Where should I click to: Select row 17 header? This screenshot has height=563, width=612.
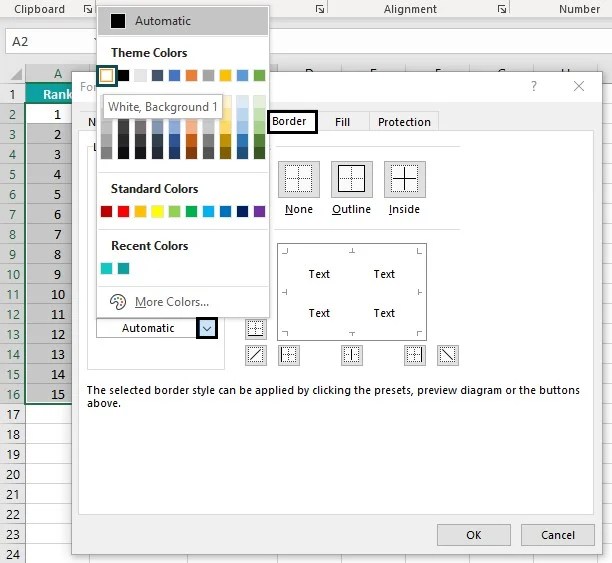click(13, 414)
